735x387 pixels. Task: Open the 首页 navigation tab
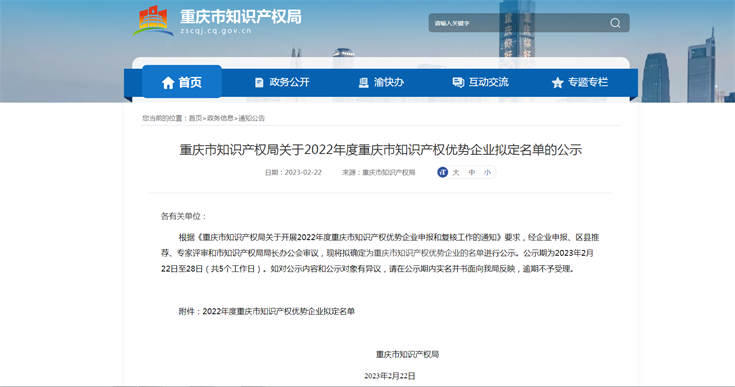point(182,82)
